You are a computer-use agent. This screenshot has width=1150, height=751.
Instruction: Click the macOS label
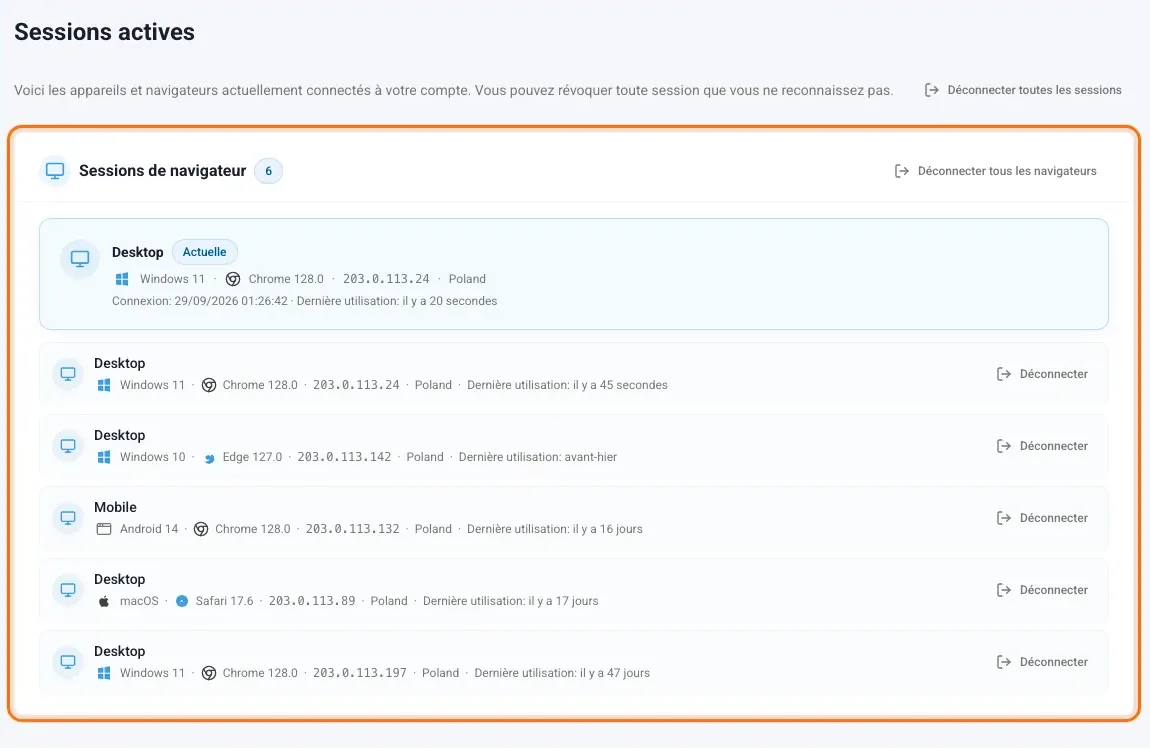(139, 601)
